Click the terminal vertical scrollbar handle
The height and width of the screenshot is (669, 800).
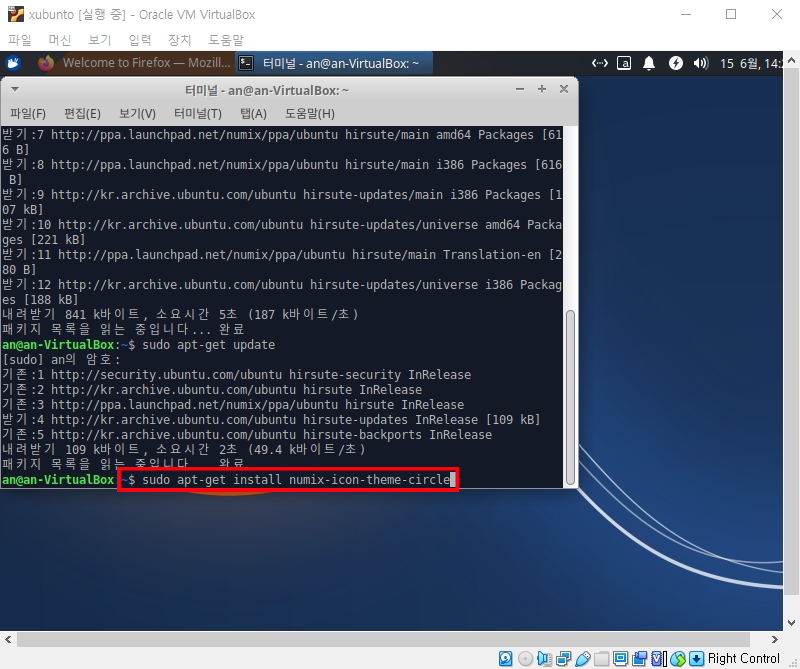point(570,398)
